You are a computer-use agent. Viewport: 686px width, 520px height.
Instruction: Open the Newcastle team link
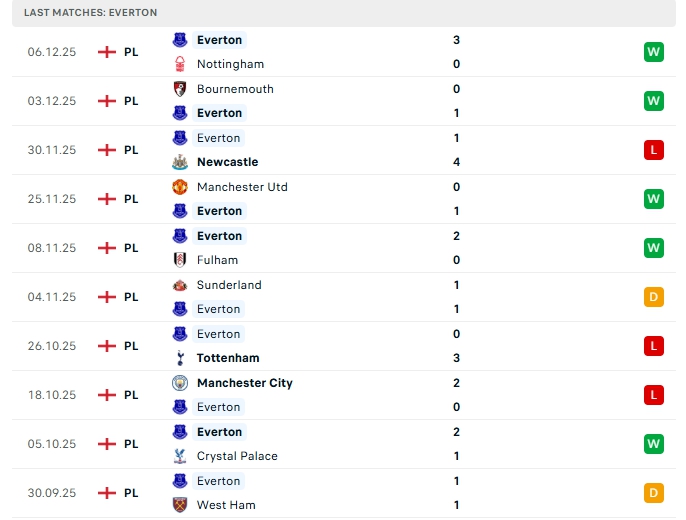click(x=227, y=162)
